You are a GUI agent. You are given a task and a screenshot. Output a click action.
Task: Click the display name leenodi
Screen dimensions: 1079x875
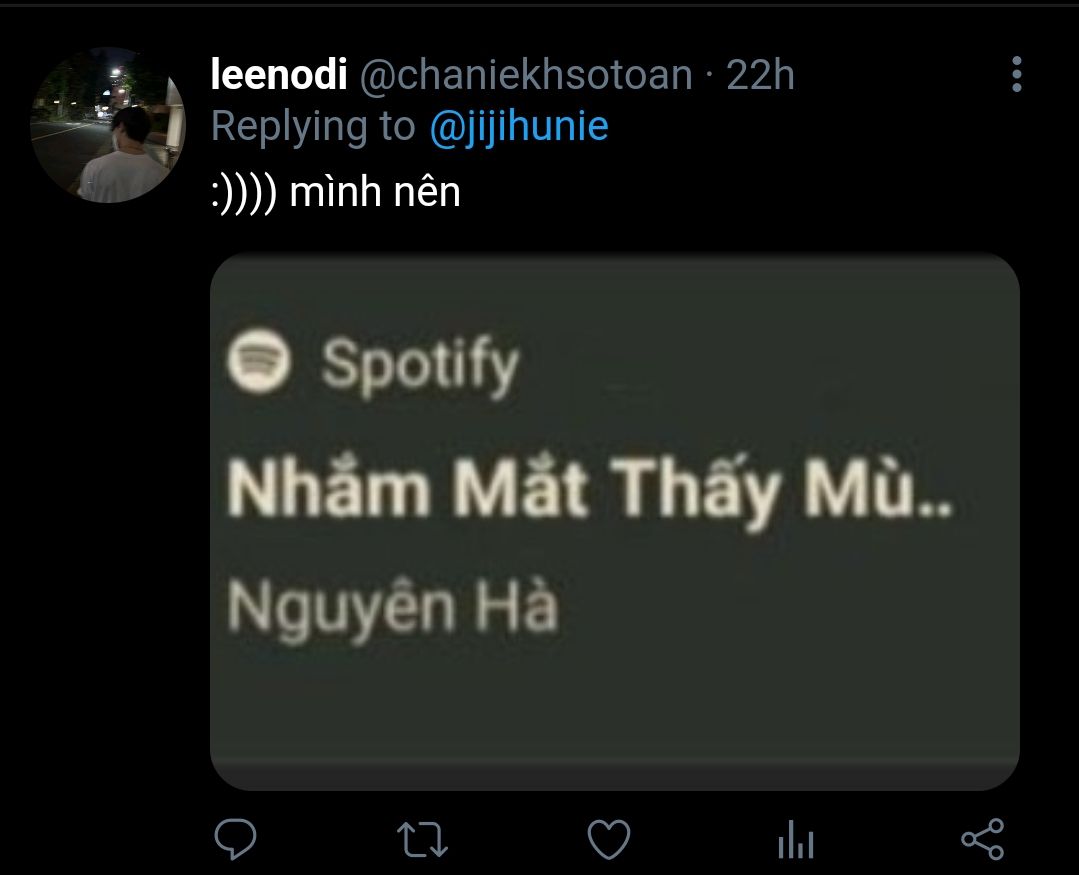tap(279, 75)
